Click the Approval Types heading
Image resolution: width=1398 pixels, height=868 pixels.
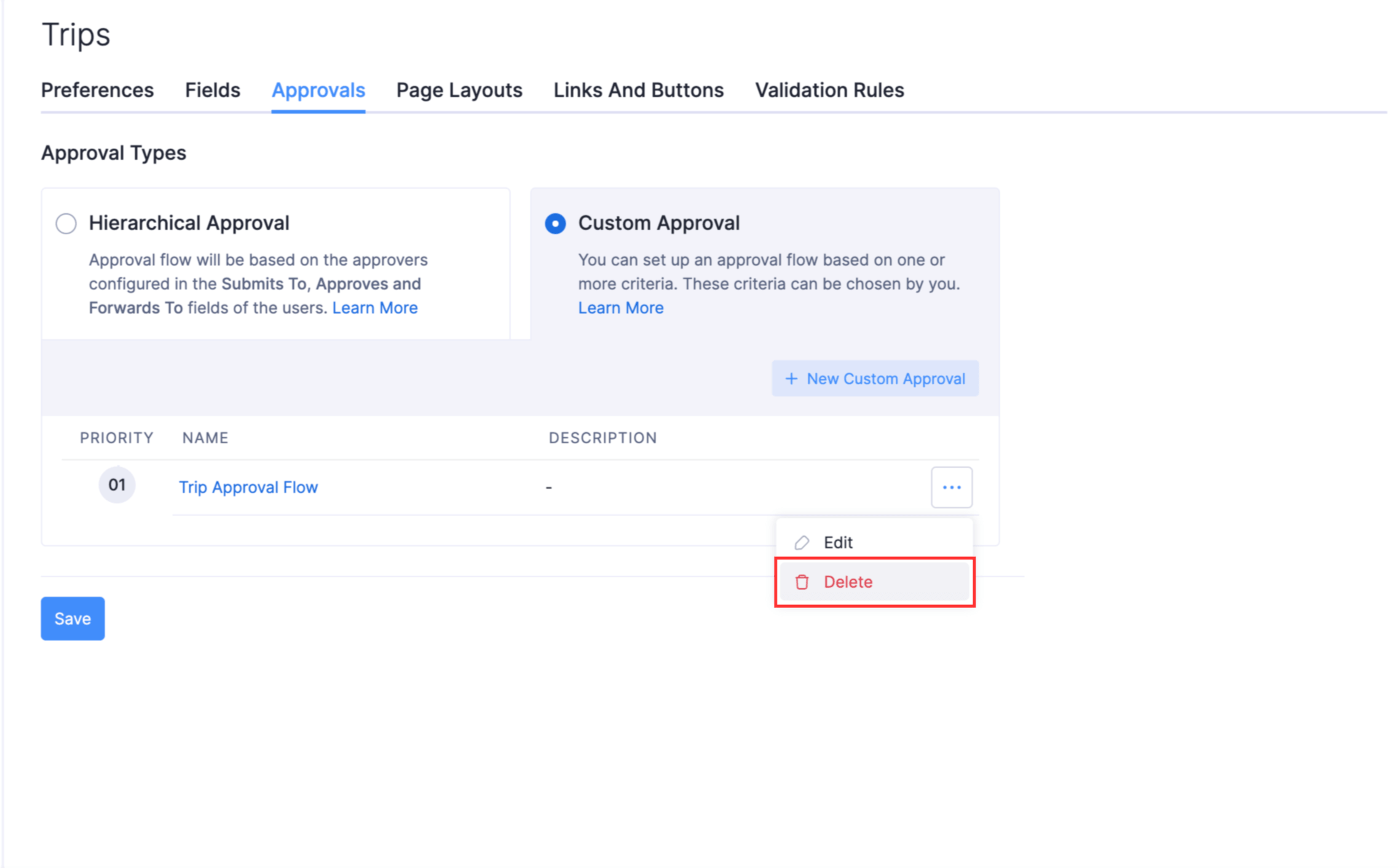[114, 153]
